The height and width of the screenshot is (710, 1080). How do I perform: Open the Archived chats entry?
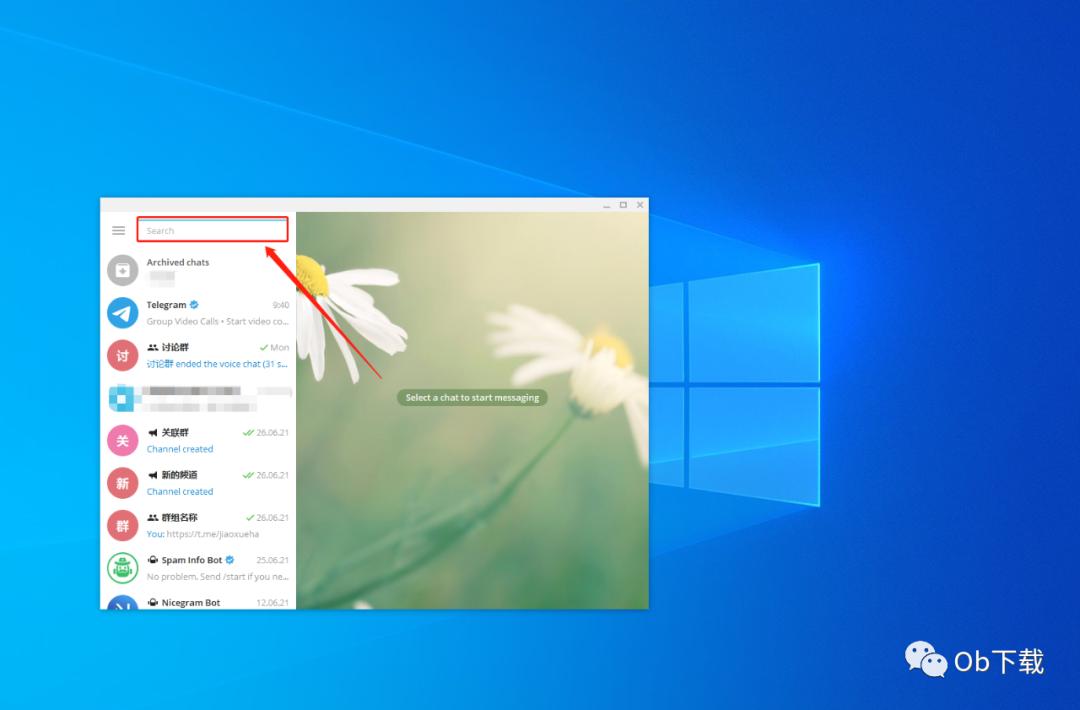point(198,270)
